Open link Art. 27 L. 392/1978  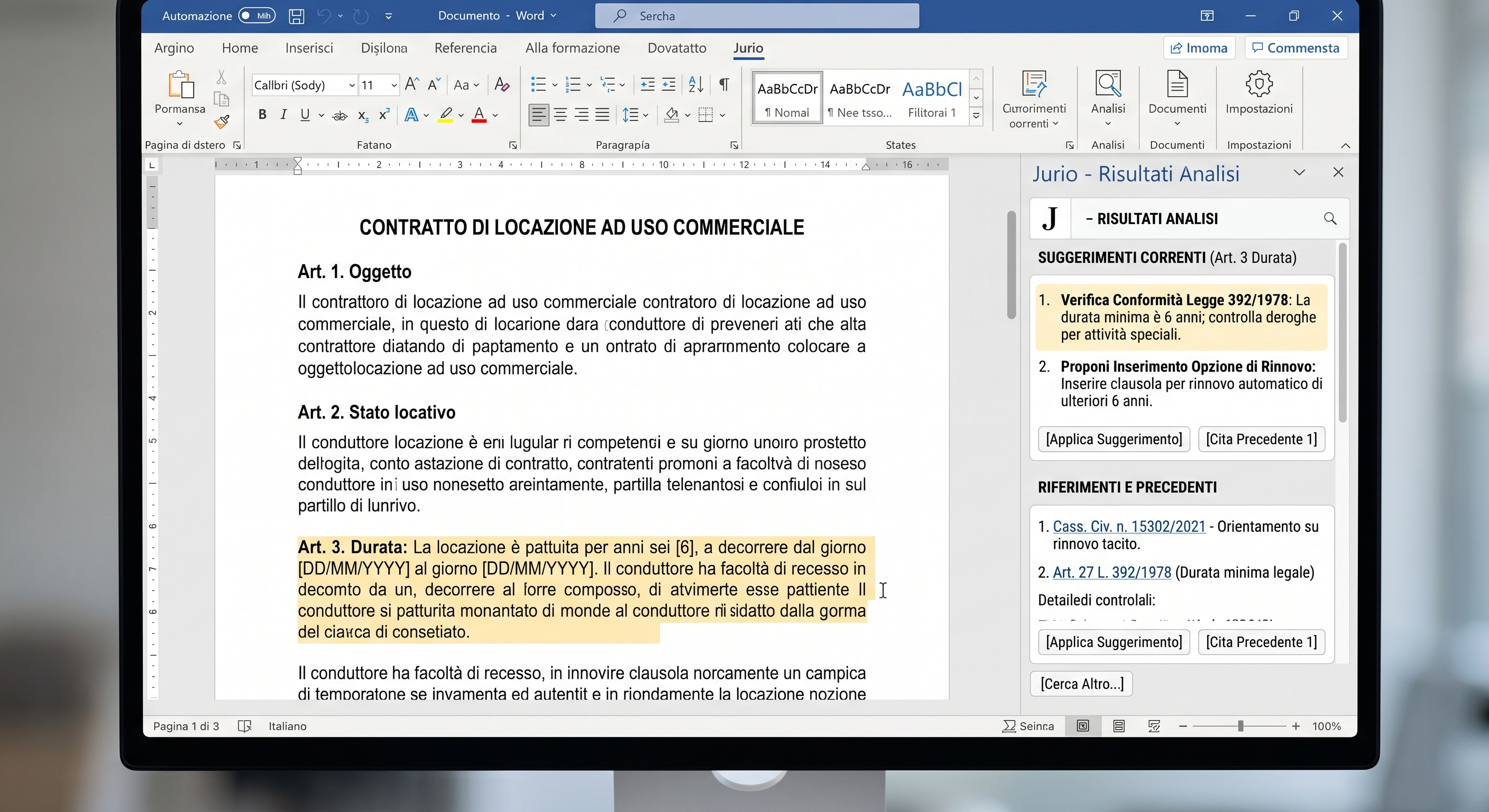click(x=1111, y=572)
